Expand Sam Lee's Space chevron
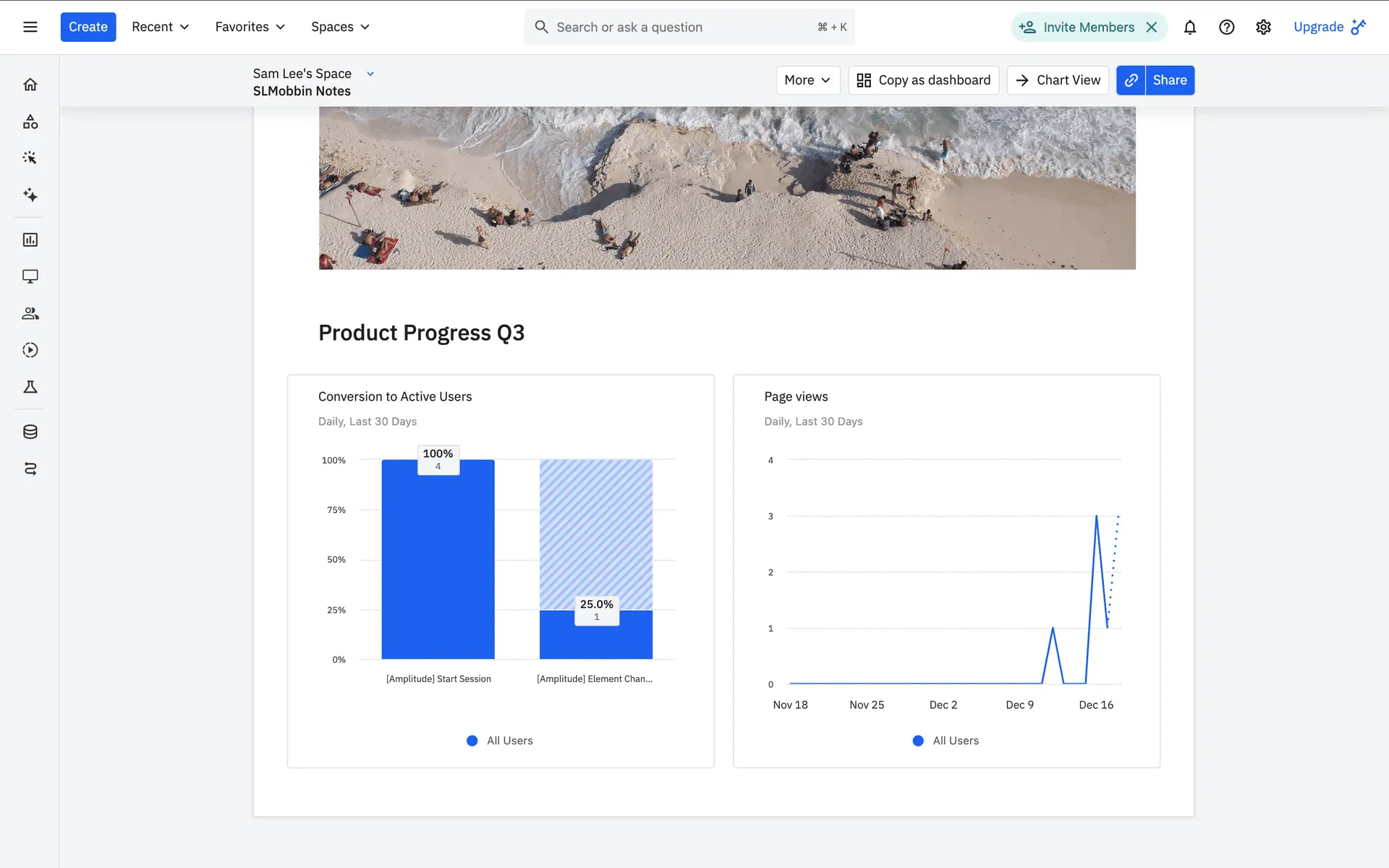 tap(370, 74)
